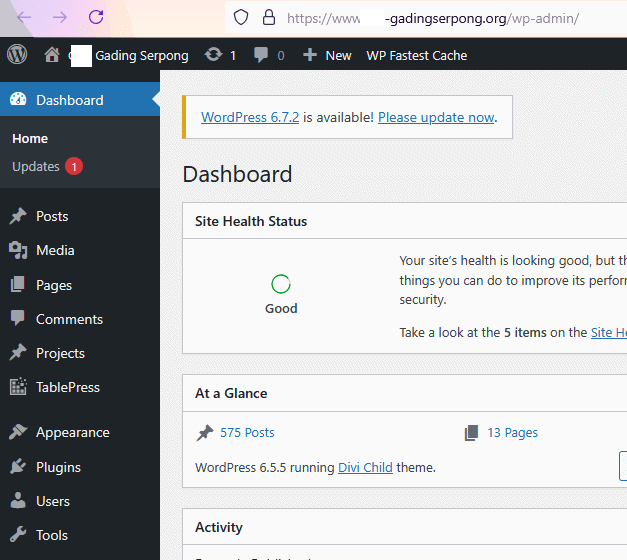Viewport: 627px width, 560px height.
Task: Click the Pages icon in the sidebar
Action: coord(18,284)
